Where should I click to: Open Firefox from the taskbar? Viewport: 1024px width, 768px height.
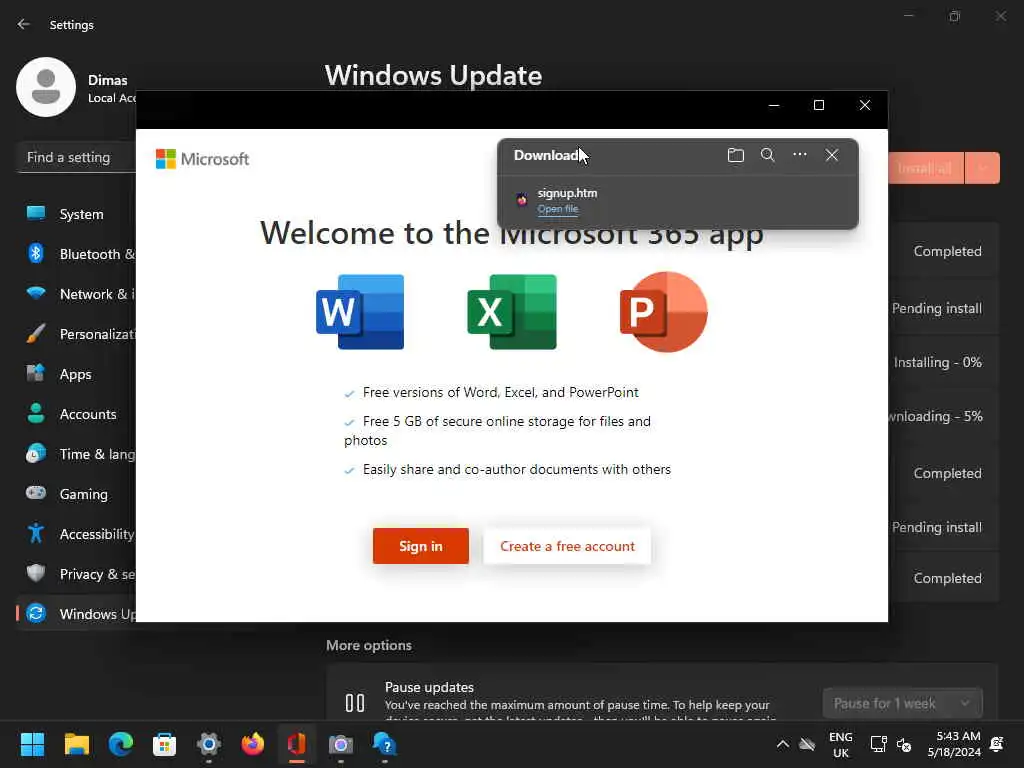[x=253, y=744]
